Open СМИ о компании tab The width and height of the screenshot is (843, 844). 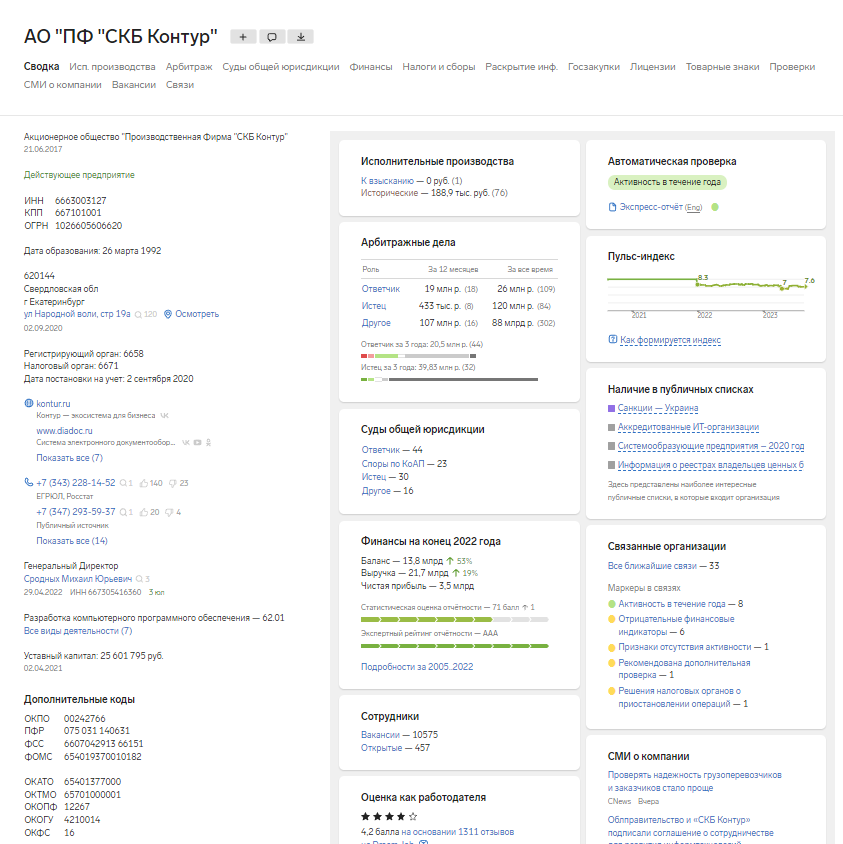(62, 85)
